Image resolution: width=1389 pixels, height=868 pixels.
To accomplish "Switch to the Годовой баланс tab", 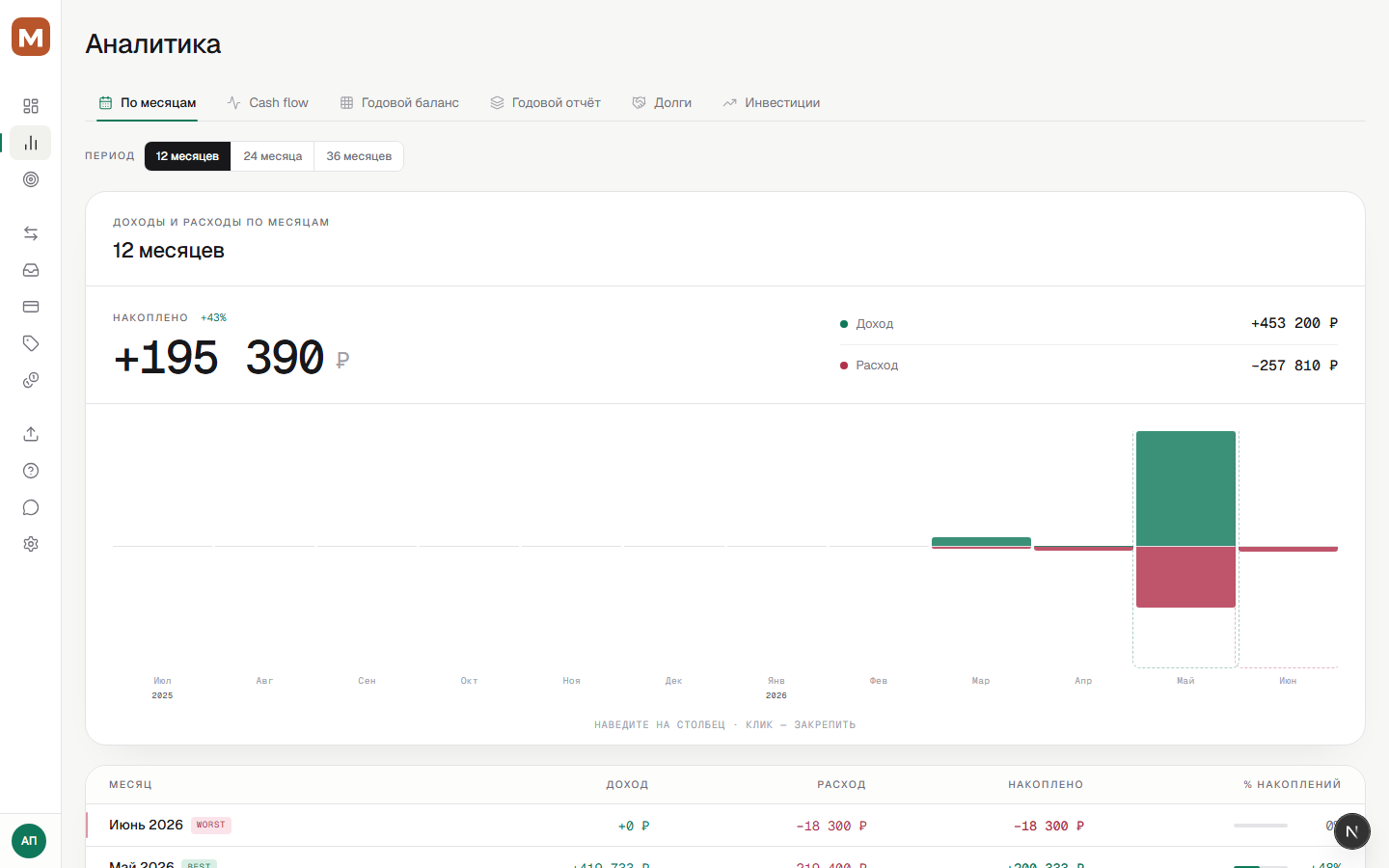I will click(399, 102).
